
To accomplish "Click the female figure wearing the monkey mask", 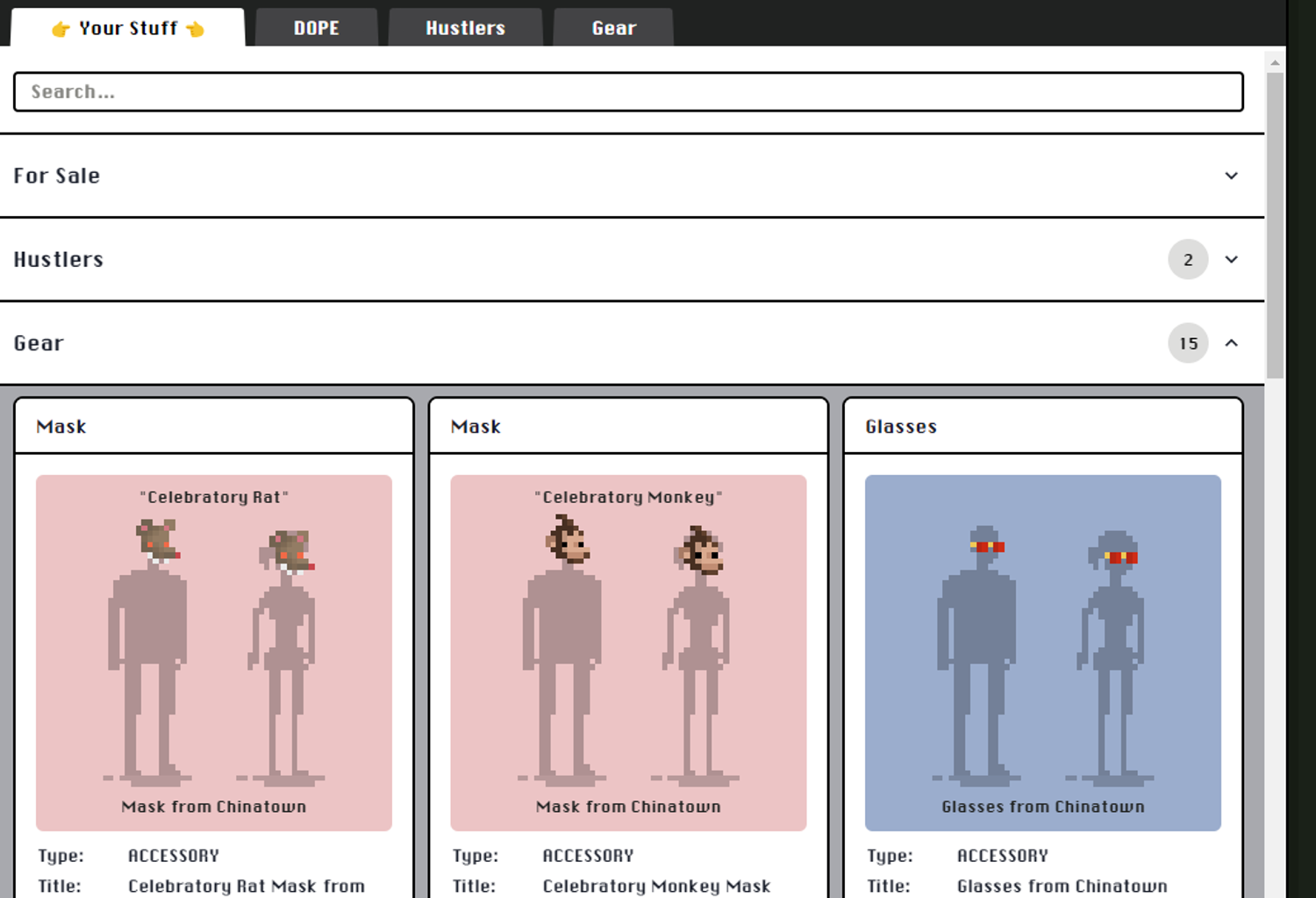I will (x=700, y=650).
